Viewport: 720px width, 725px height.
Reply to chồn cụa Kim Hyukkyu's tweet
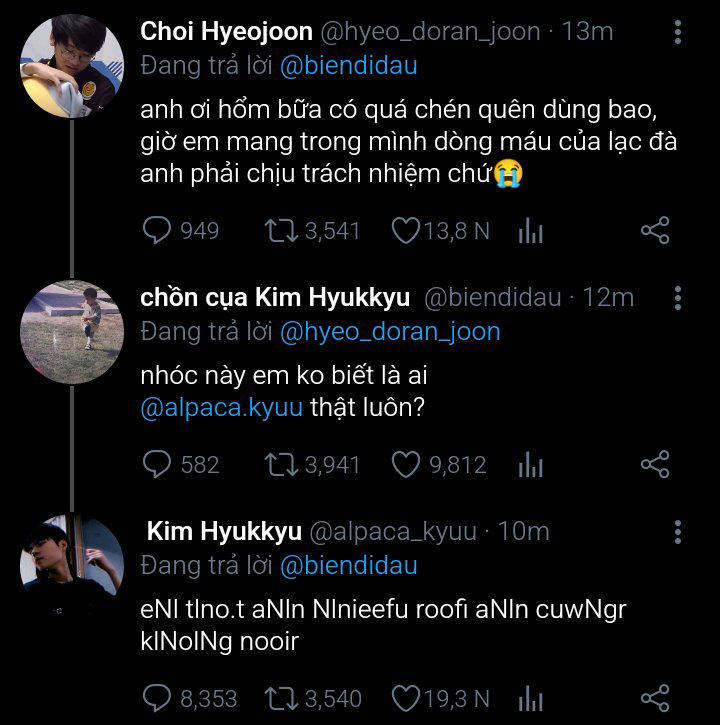pyautogui.click(x=158, y=464)
